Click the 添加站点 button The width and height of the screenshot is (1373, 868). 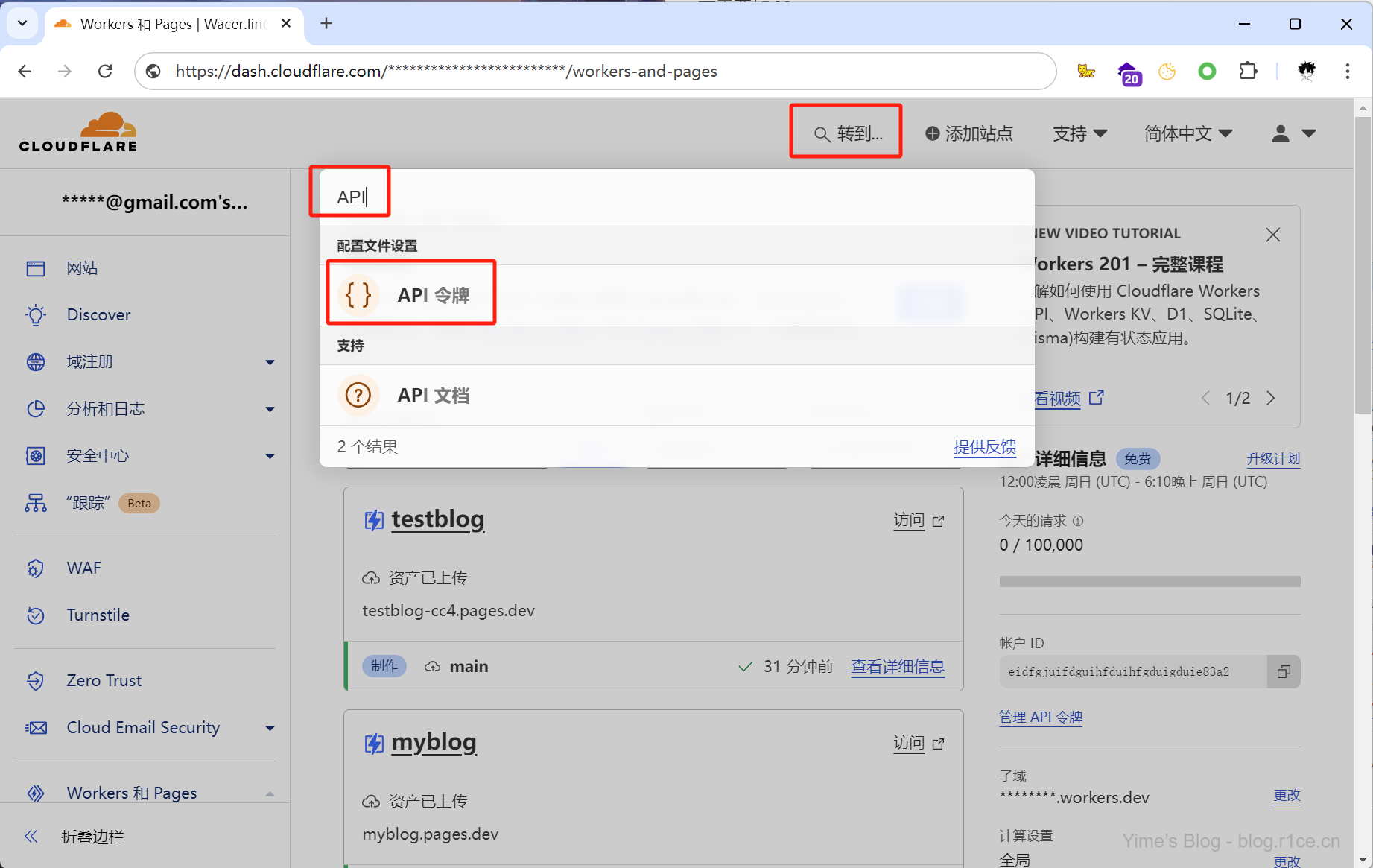pyautogui.click(x=968, y=133)
